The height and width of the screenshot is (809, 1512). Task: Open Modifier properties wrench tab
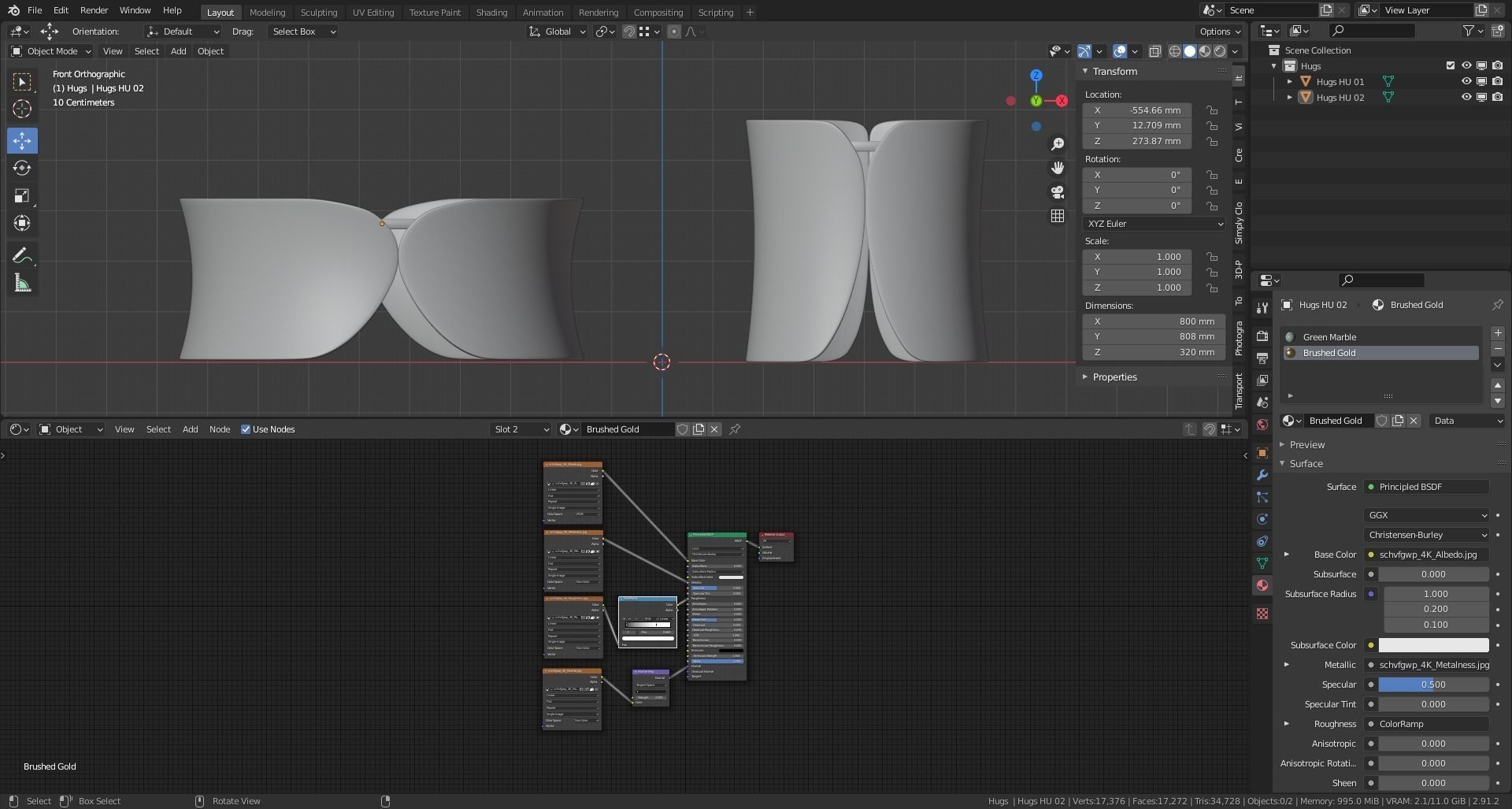pos(1262,475)
